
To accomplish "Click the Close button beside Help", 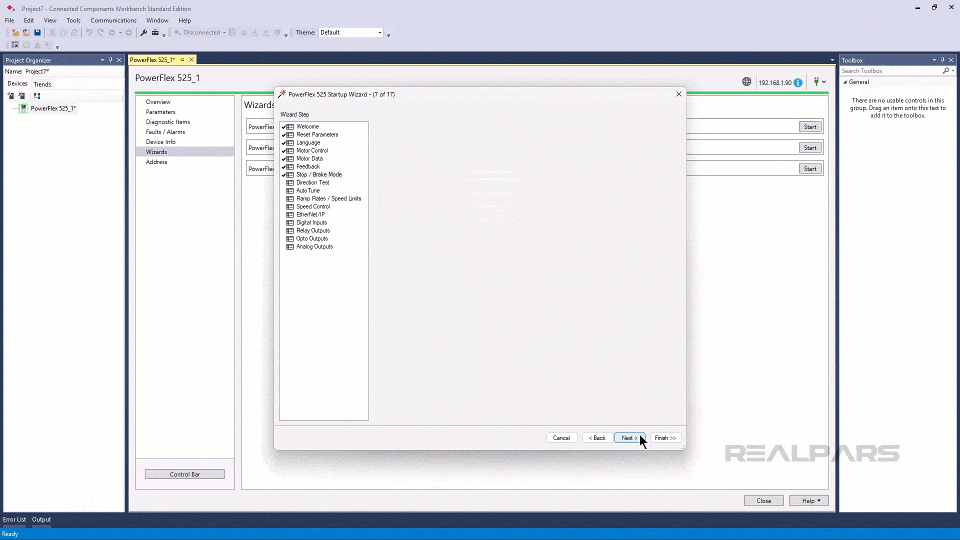I will 763,501.
